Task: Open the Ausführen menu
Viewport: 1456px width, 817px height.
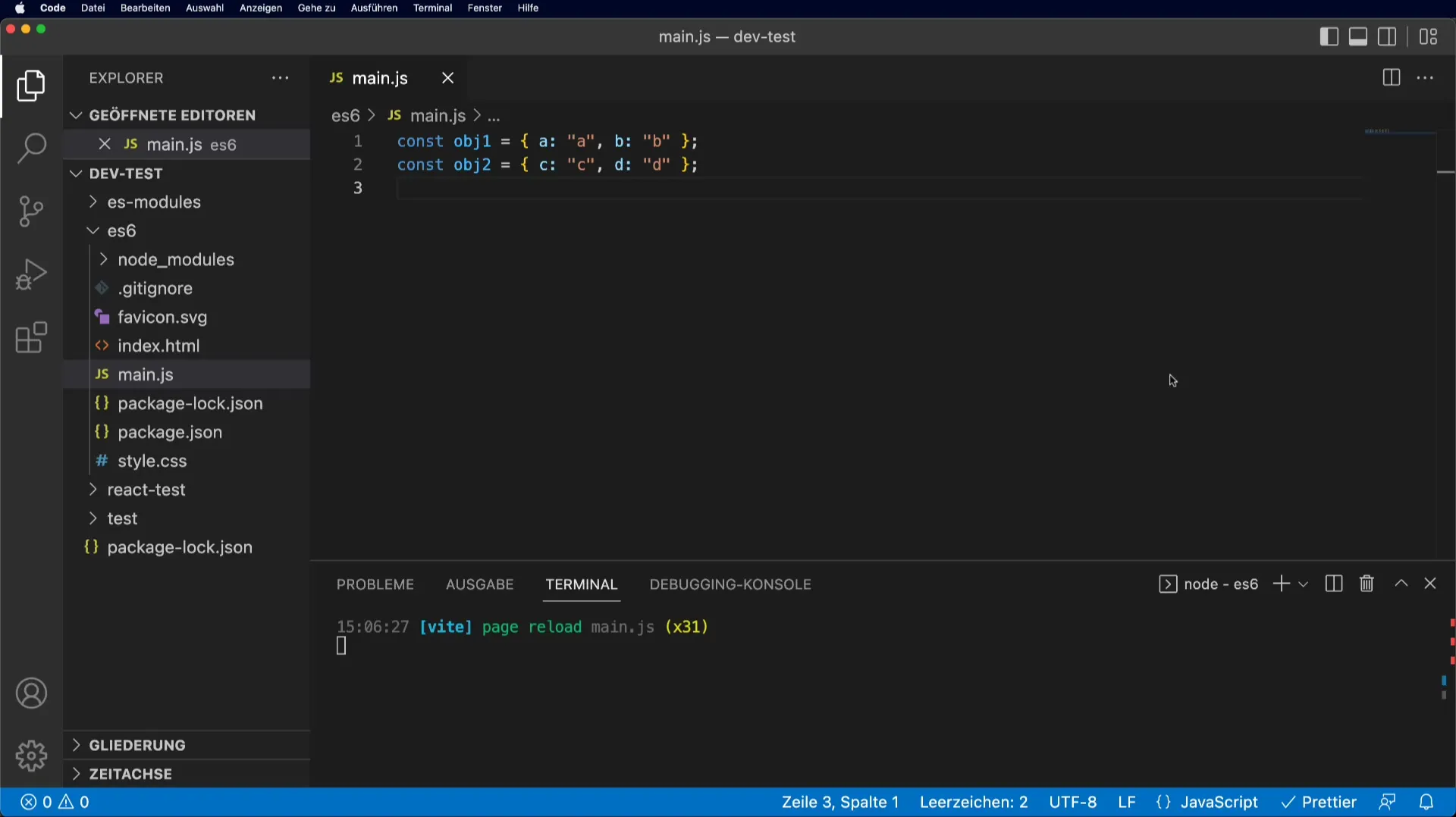Action: [x=374, y=8]
